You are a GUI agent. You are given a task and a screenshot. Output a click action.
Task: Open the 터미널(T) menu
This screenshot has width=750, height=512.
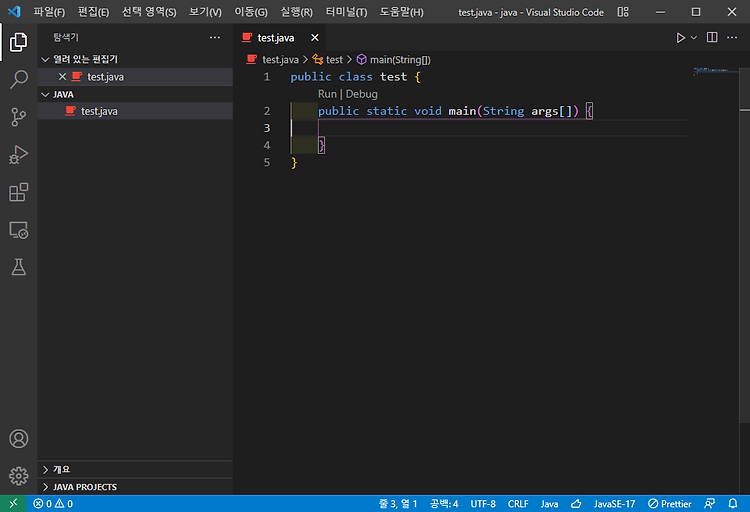click(346, 12)
